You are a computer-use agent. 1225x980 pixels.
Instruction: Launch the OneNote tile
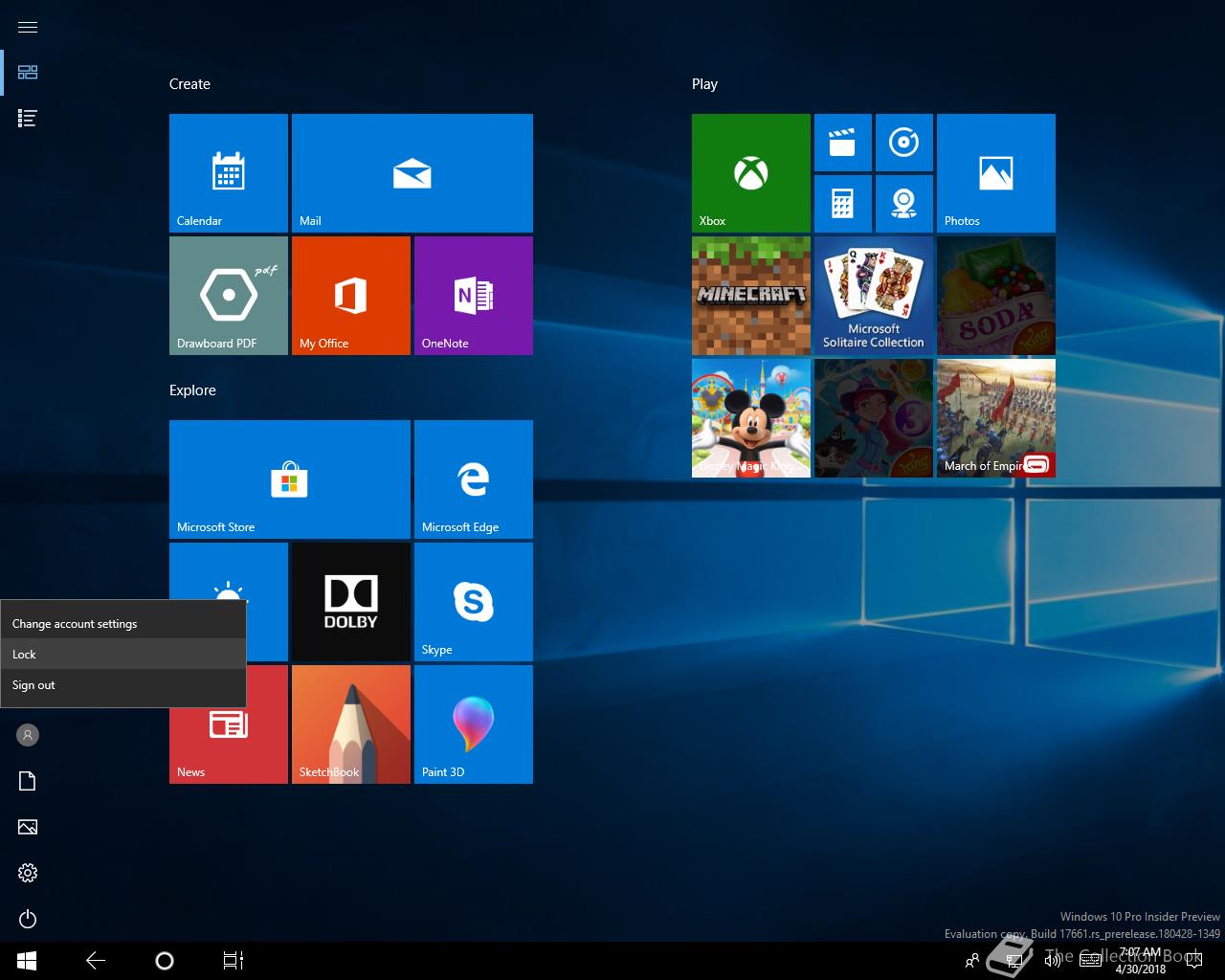(474, 296)
